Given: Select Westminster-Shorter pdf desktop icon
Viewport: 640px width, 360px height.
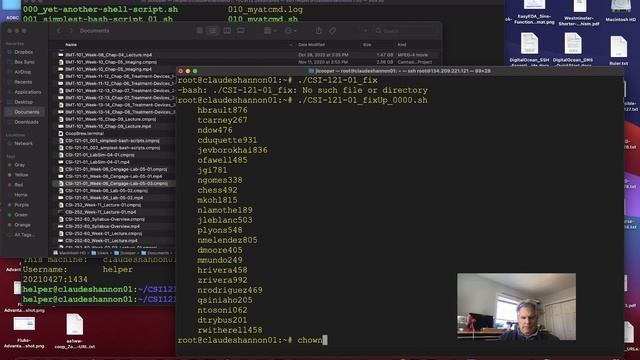Looking at the screenshot, I should click(579, 13).
